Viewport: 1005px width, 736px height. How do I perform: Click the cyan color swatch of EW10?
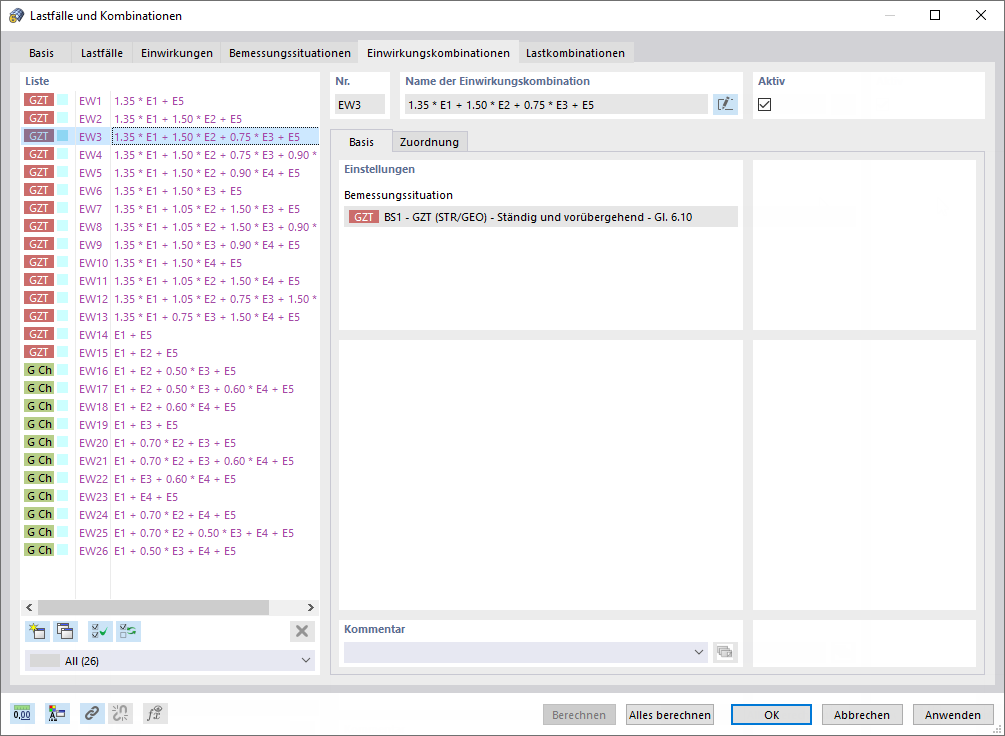point(62,262)
